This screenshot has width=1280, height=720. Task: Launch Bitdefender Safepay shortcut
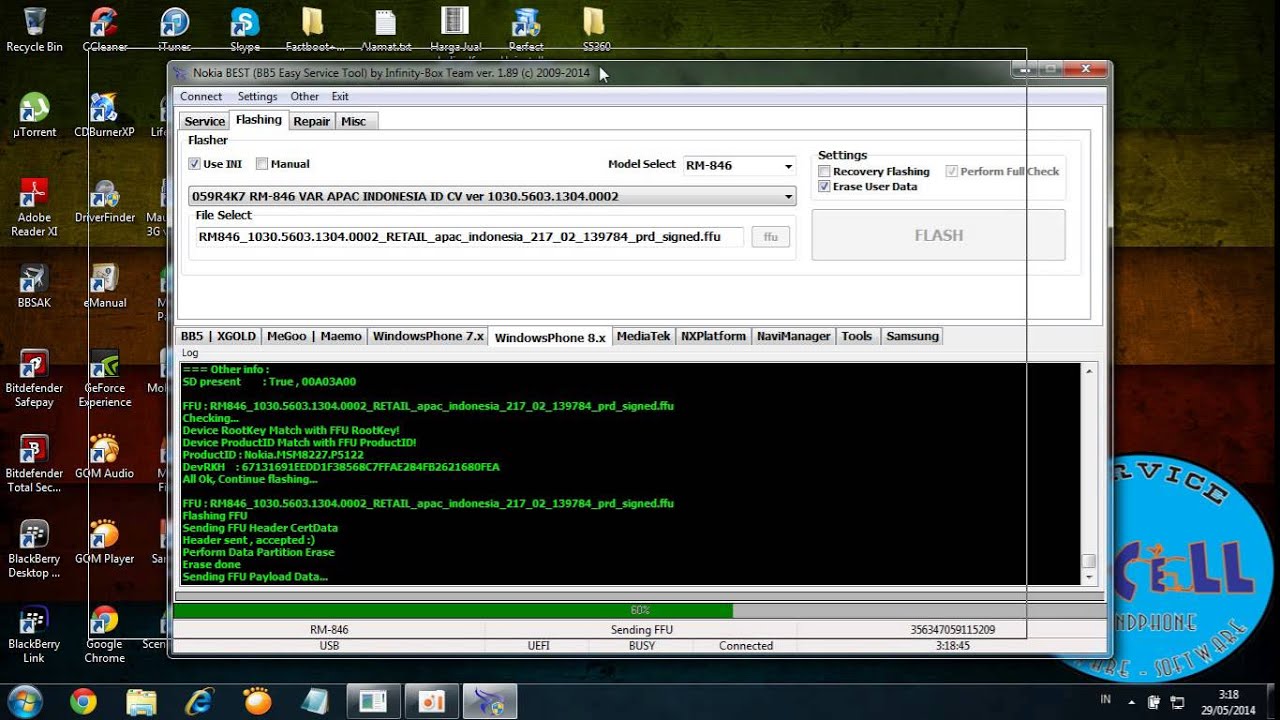coord(34,378)
